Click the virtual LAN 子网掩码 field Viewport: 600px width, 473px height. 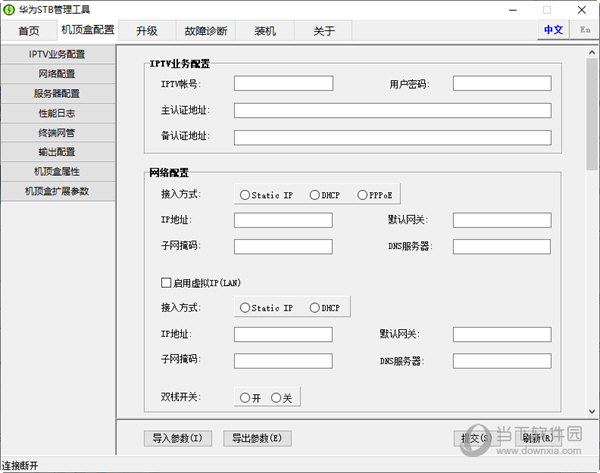(283, 361)
